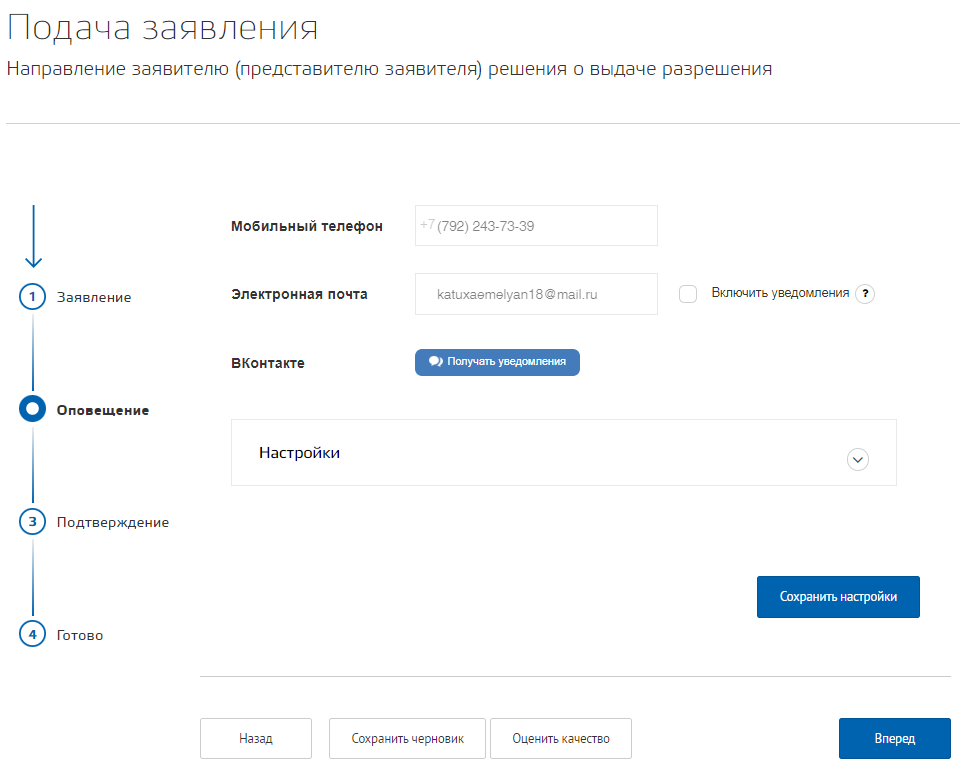Click the down arrow above the steps
The image size is (960, 778).
pos(33,237)
